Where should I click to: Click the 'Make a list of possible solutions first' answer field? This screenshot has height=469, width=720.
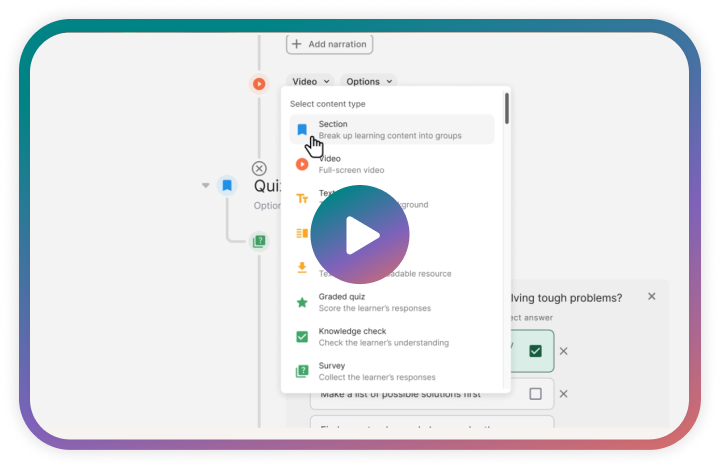click(x=432, y=394)
